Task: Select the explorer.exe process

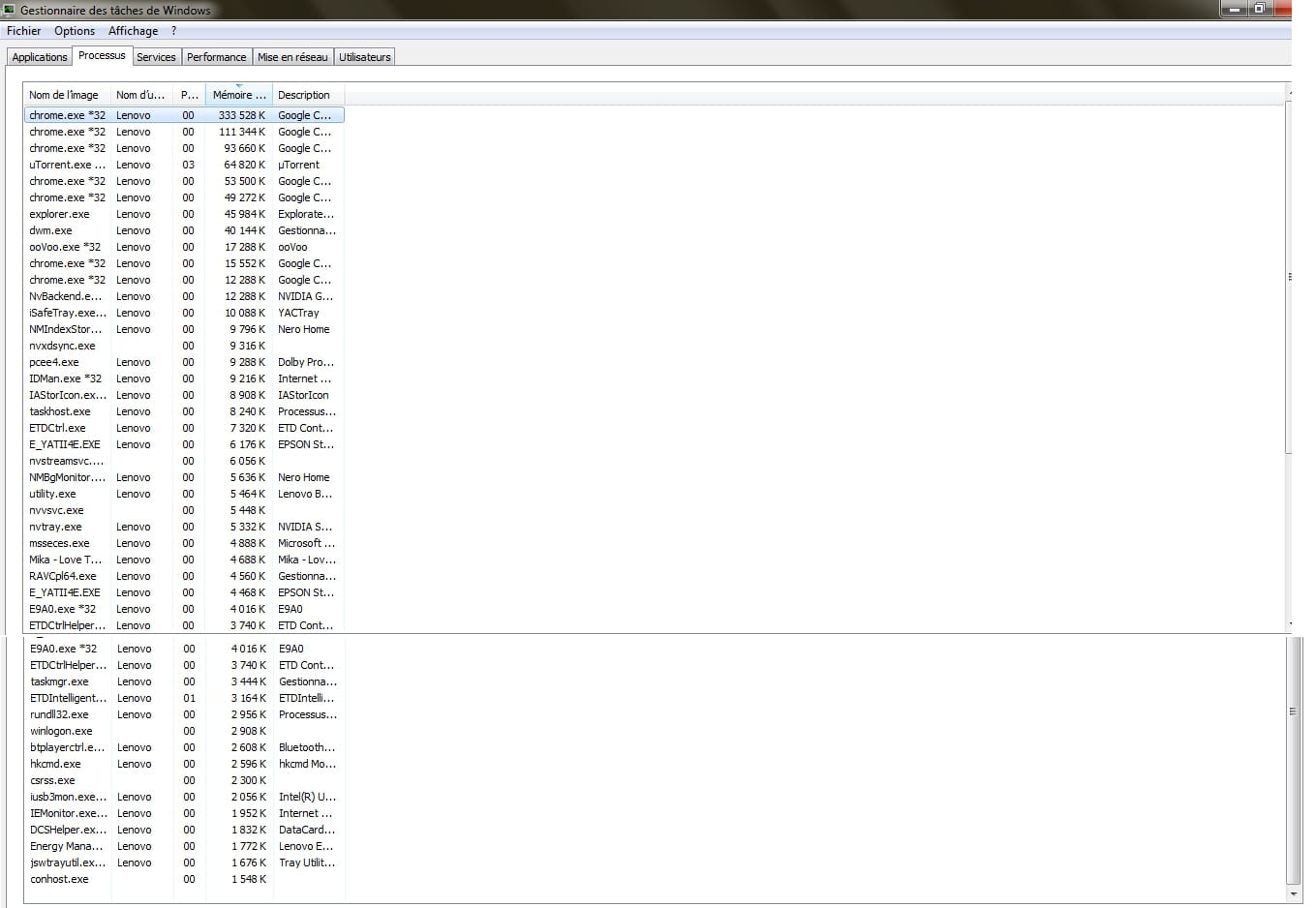Action: click(x=184, y=214)
